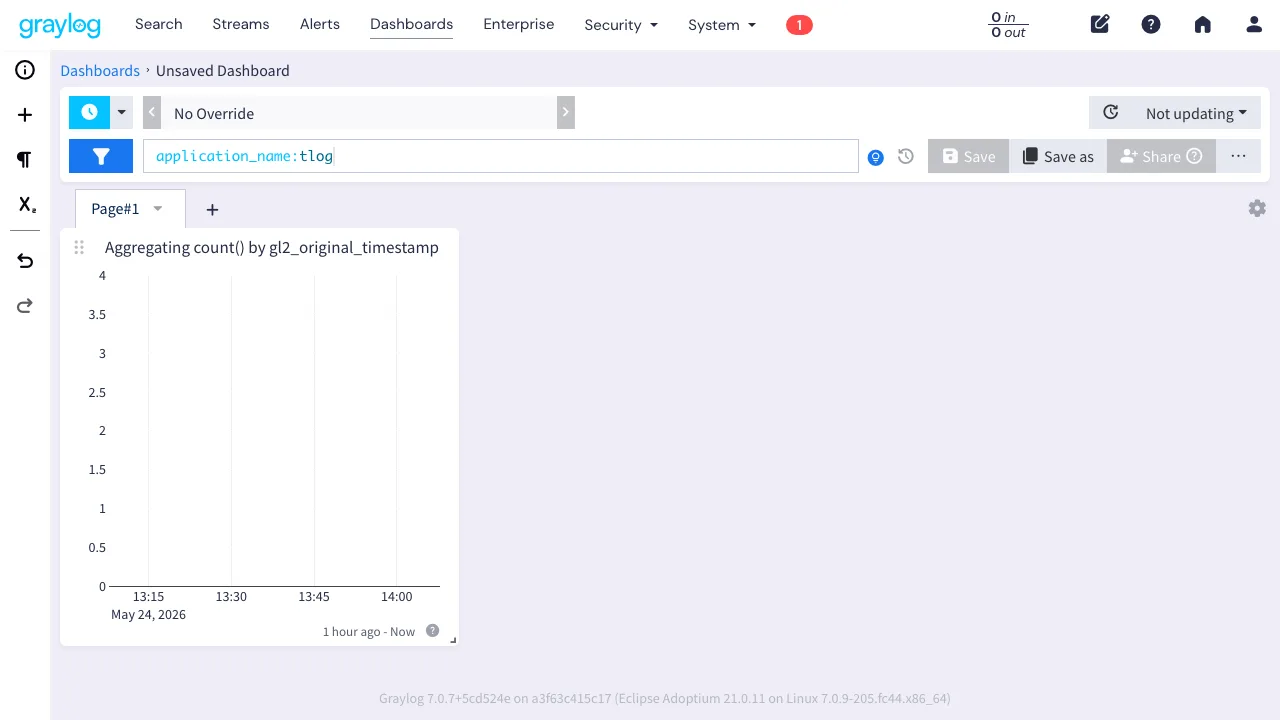Click the throughput 0 in 0 out indicator
Viewport: 1280px width, 720px height.
[x=1008, y=25]
